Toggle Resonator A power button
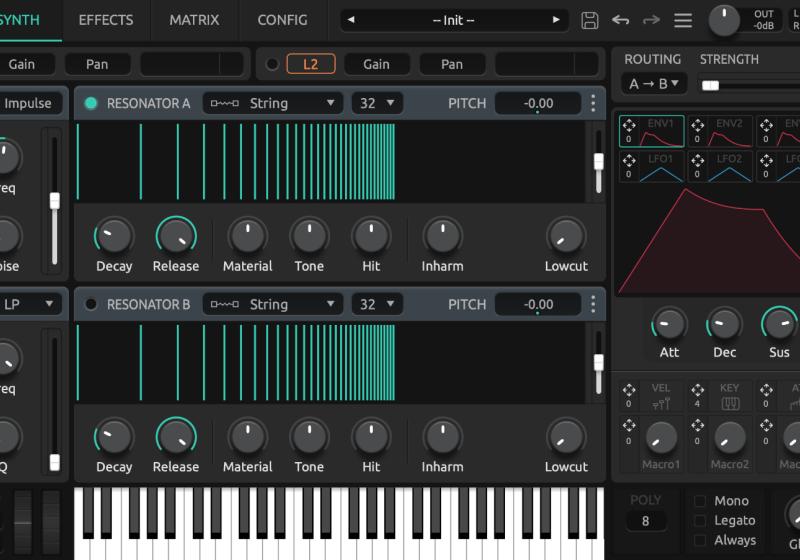Screen dimensions: 800x560 coord(91,103)
